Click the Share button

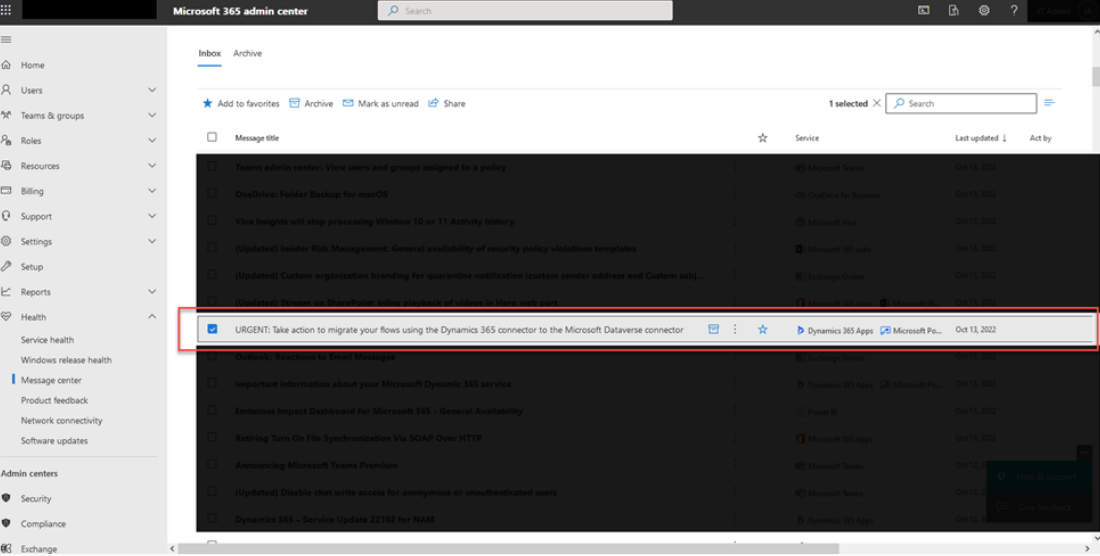pyautogui.click(x=447, y=103)
